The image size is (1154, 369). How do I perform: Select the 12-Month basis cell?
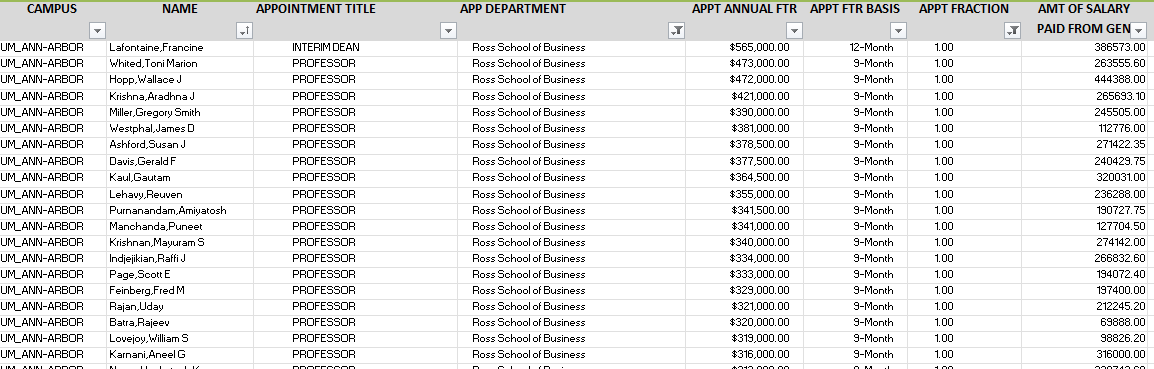(x=855, y=48)
